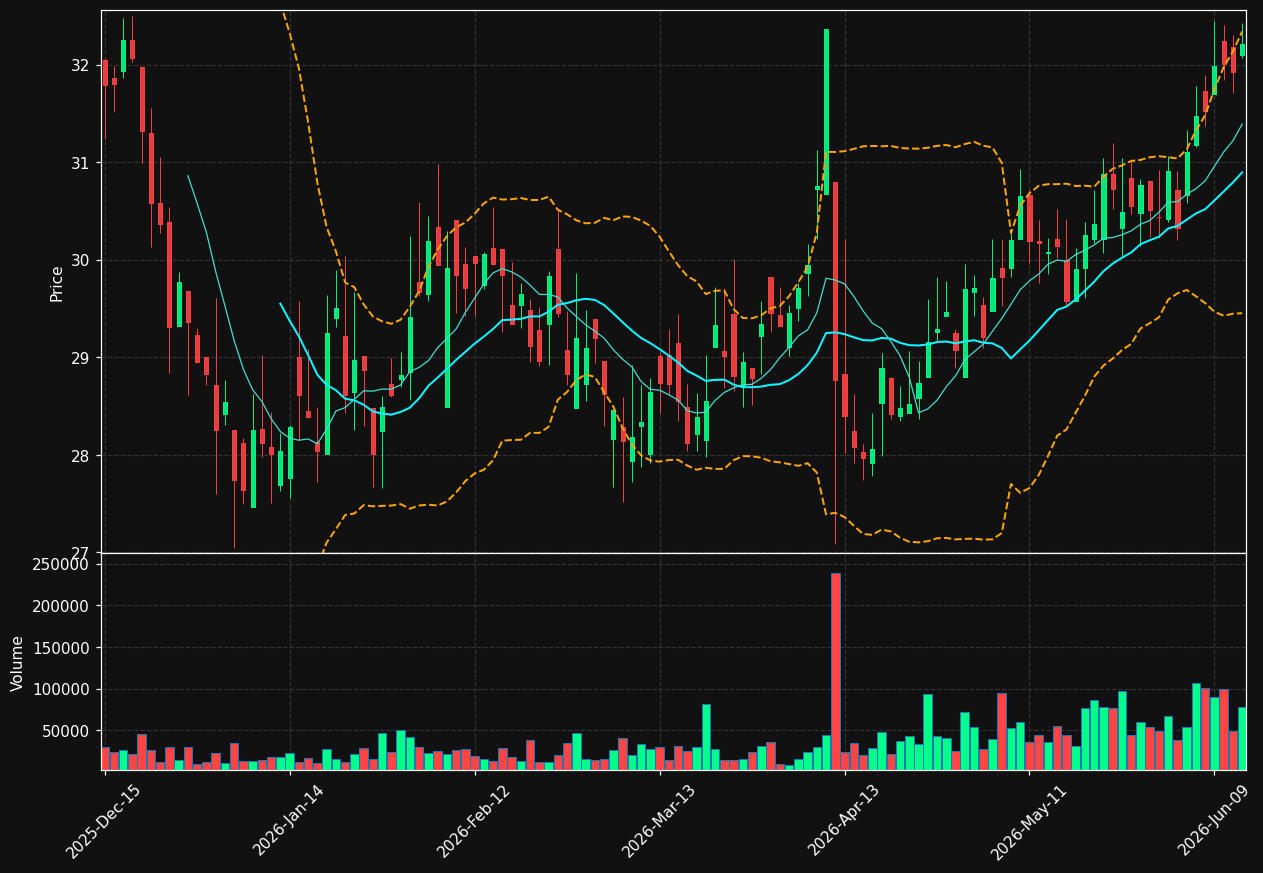Viewport: 1263px width, 873px height.
Task: Click the Price axis title
Action: pos(57,283)
